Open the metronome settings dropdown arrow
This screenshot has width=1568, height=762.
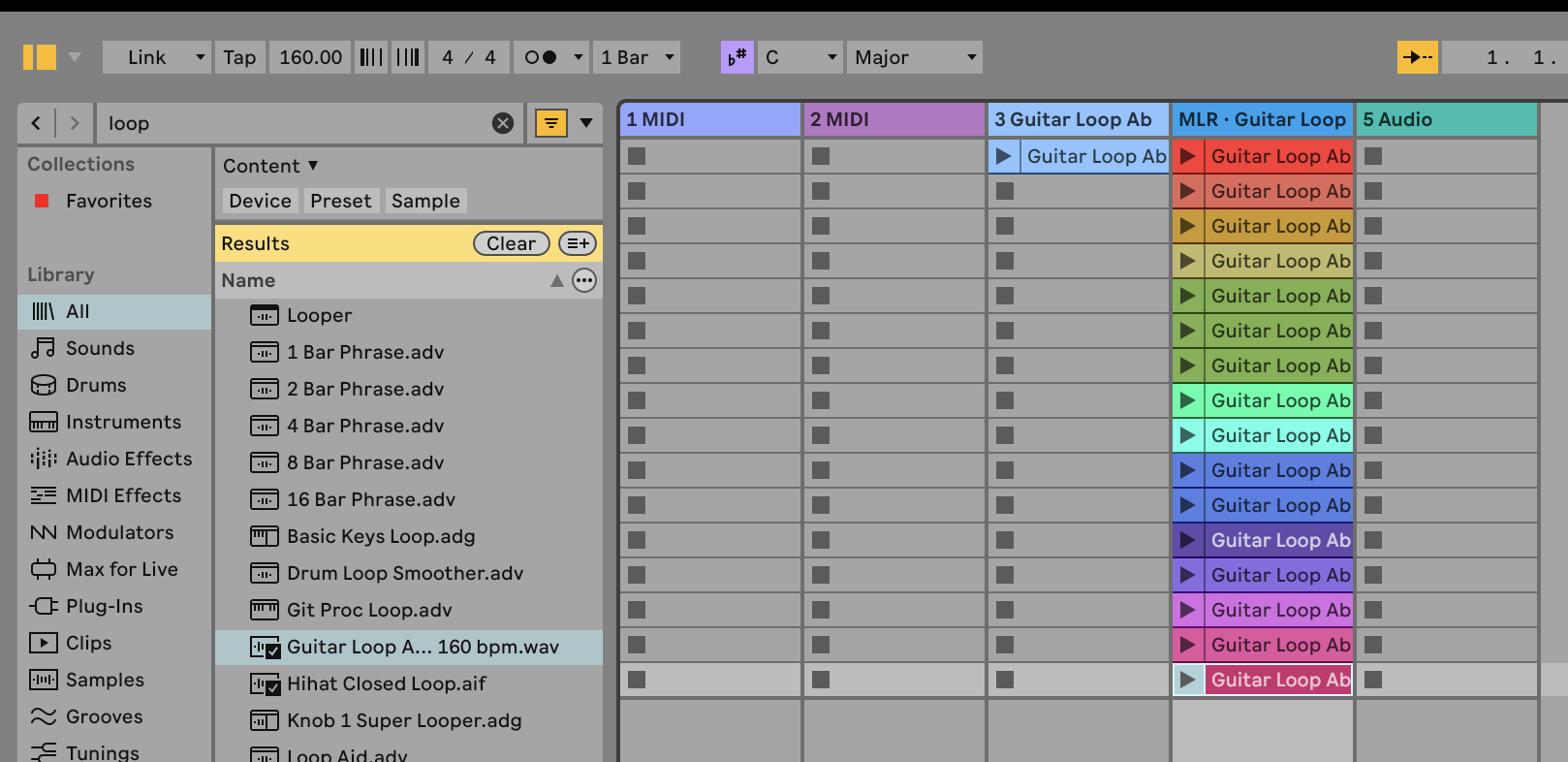point(578,57)
